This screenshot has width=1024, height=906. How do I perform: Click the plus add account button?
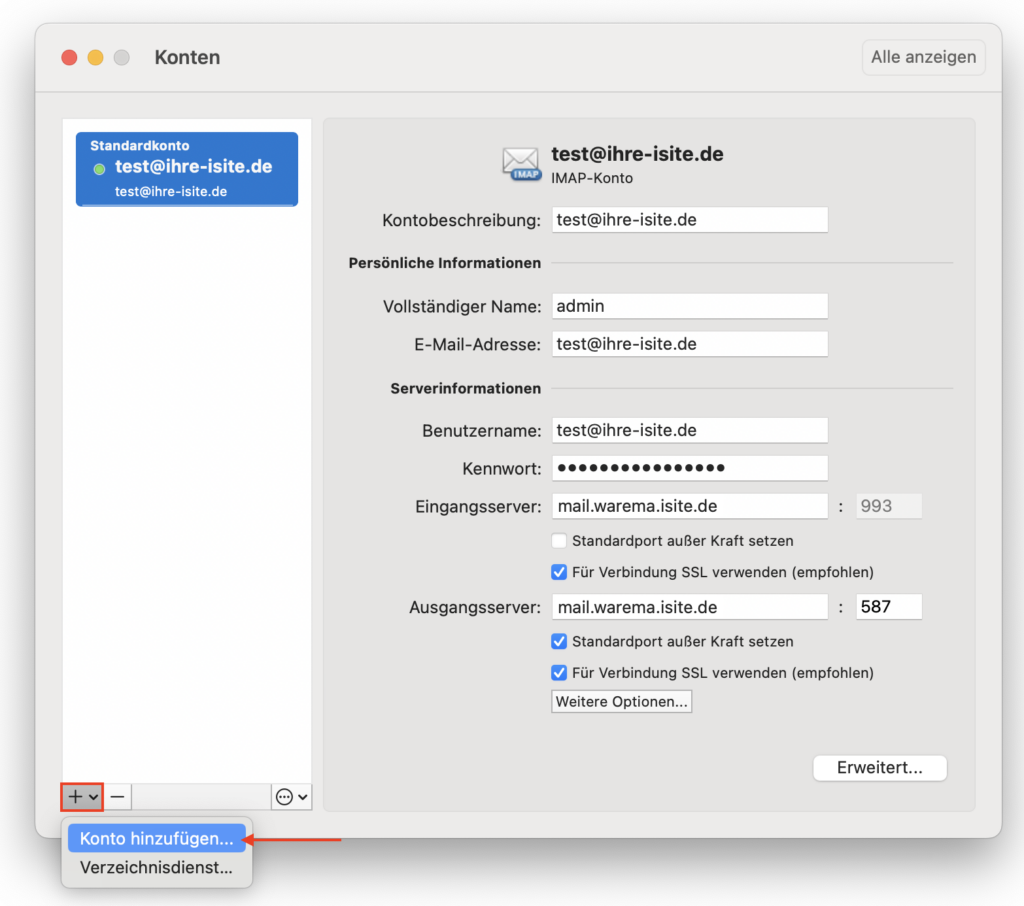tap(81, 797)
